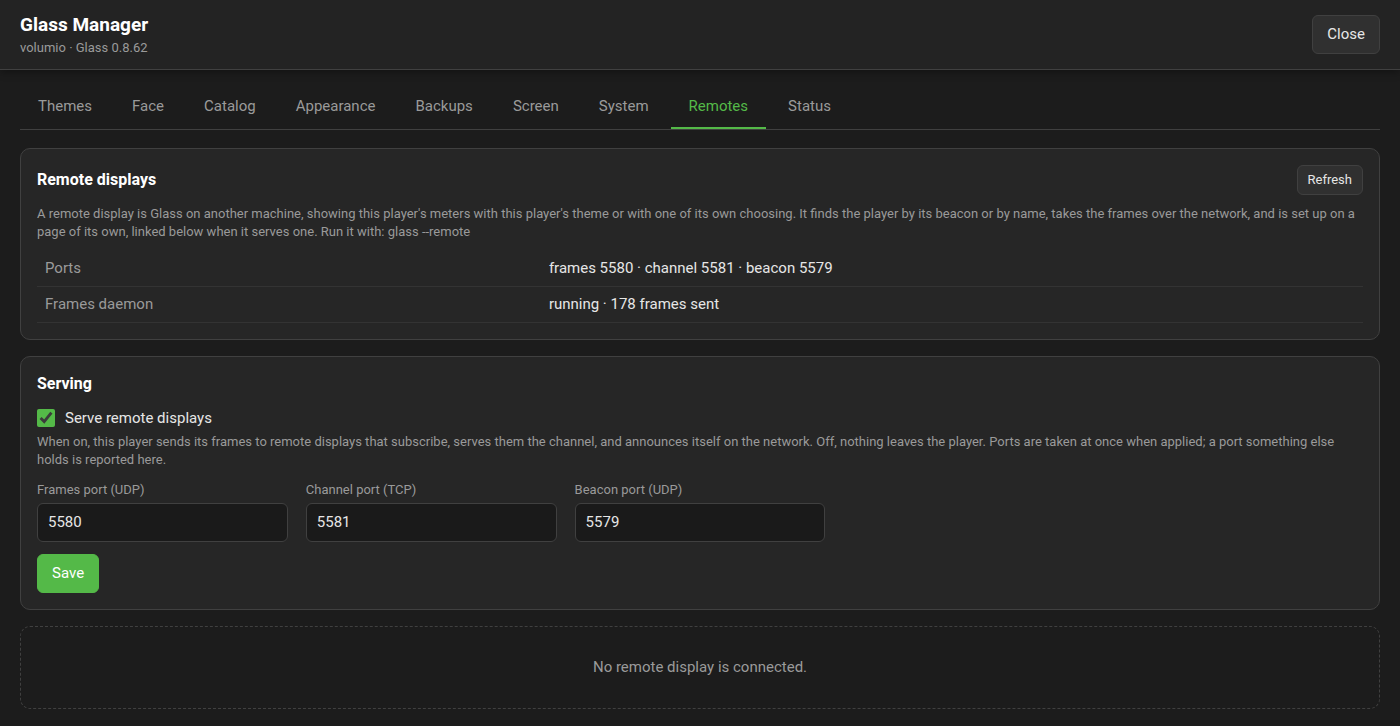The image size is (1400, 726).
Task: Close the Glass Manager
Action: pyautogui.click(x=1346, y=34)
